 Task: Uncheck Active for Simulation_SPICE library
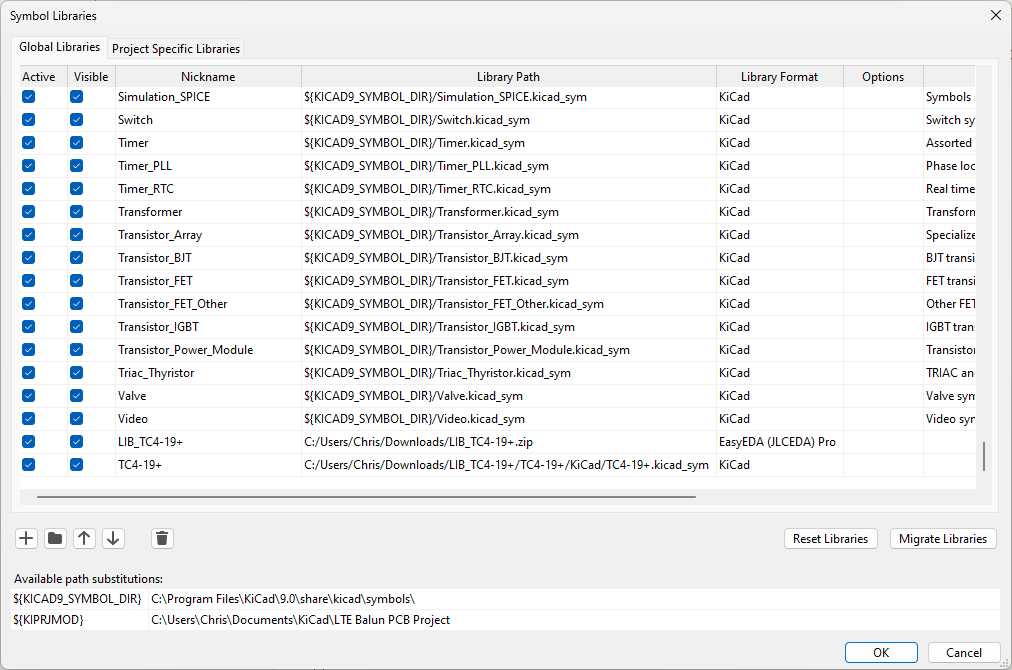click(x=28, y=97)
